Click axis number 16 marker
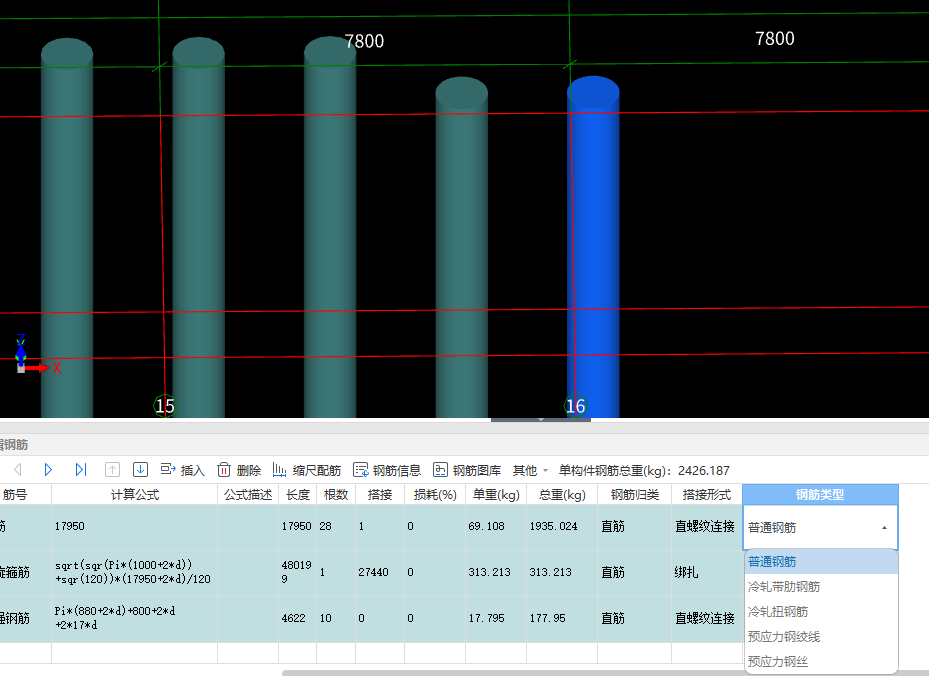 coord(575,406)
